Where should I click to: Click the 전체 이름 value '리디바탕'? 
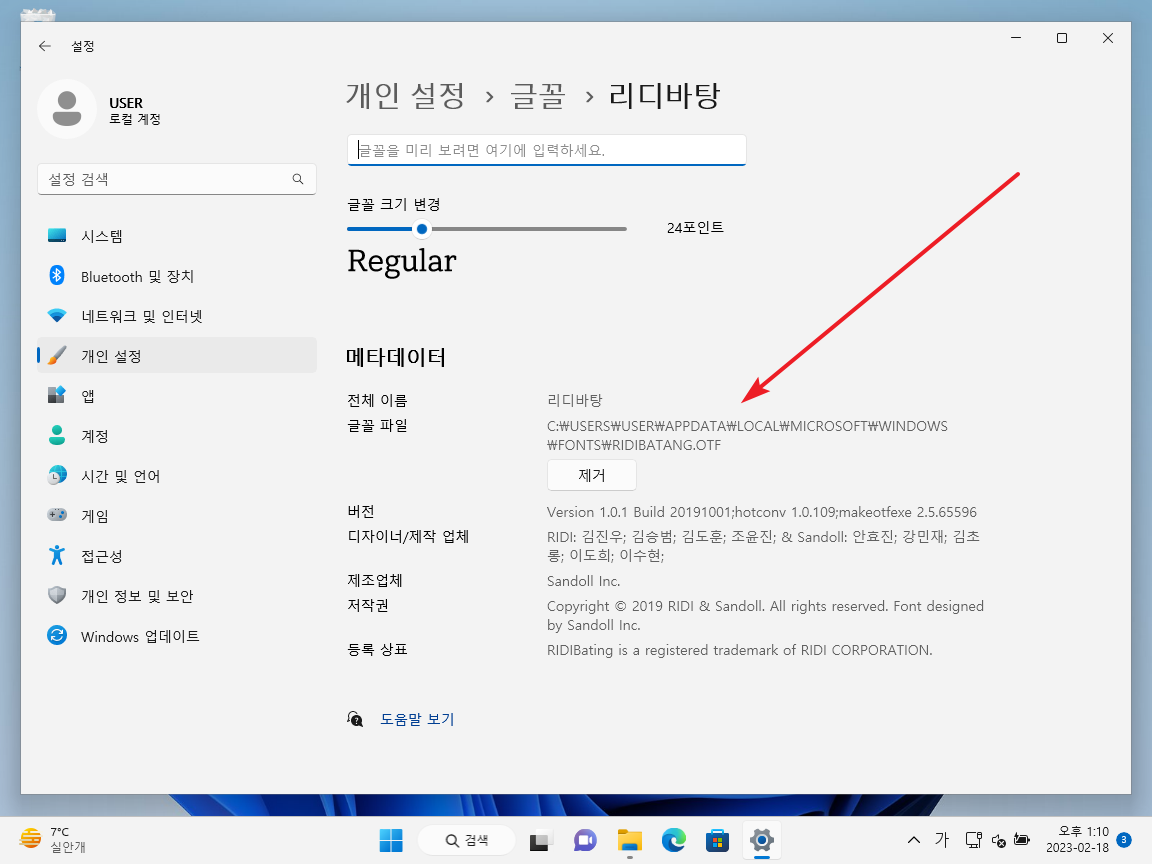(x=575, y=400)
